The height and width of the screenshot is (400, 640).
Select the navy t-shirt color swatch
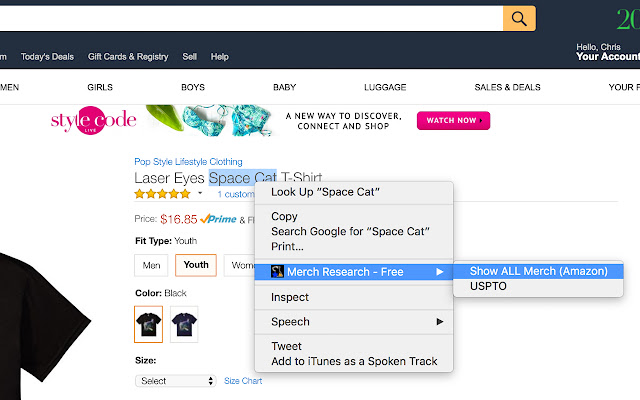tap(184, 321)
